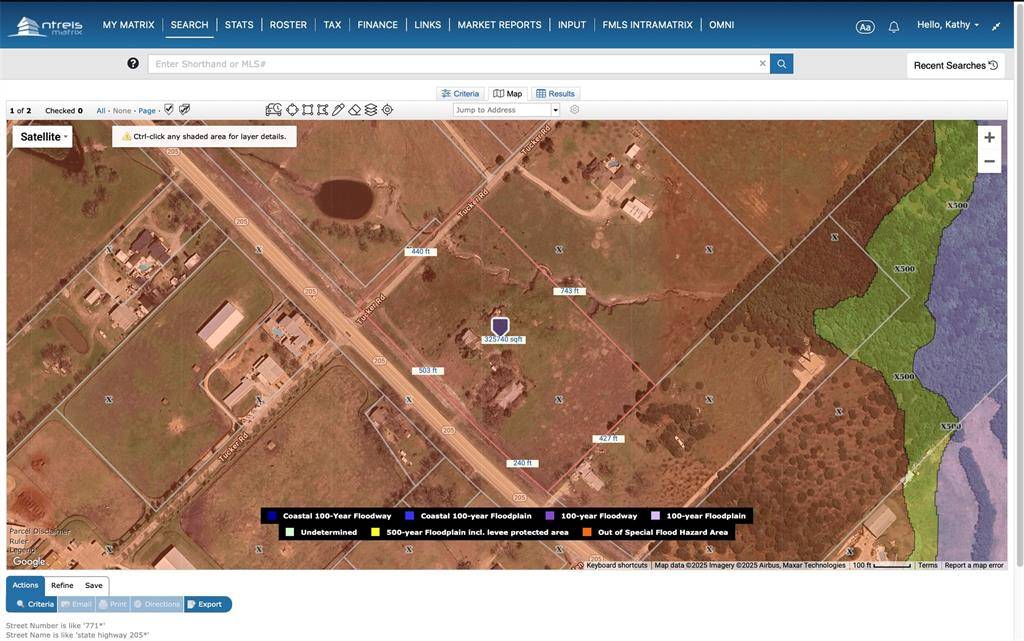Image resolution: width=1024 pixels, height=641 pixels.
Task: Switch to the Results tab
Action: (x=553, y=92)
